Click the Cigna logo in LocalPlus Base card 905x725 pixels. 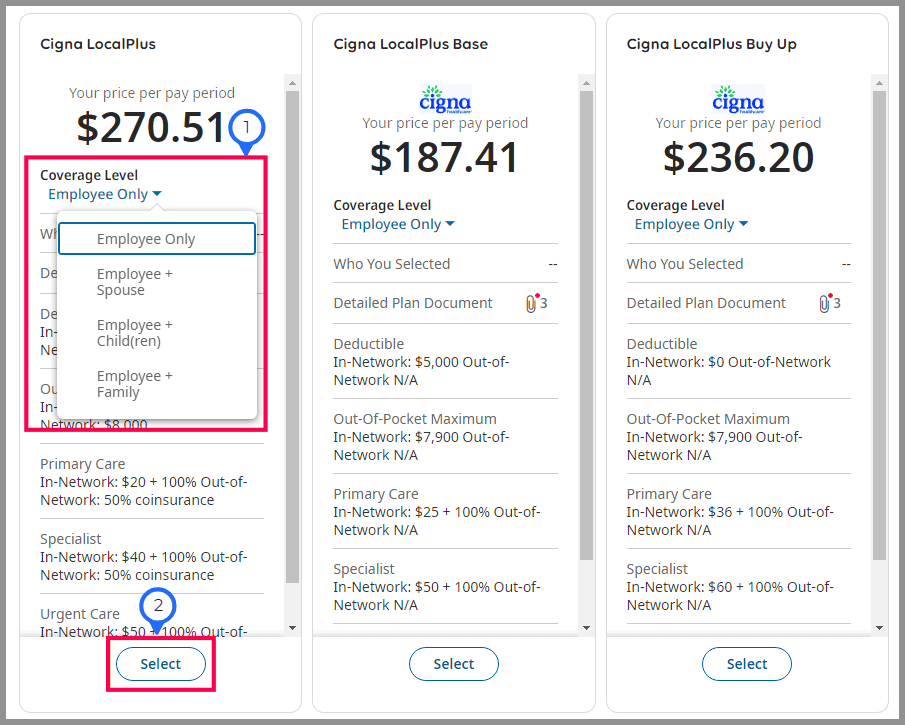tap(445, 99)
